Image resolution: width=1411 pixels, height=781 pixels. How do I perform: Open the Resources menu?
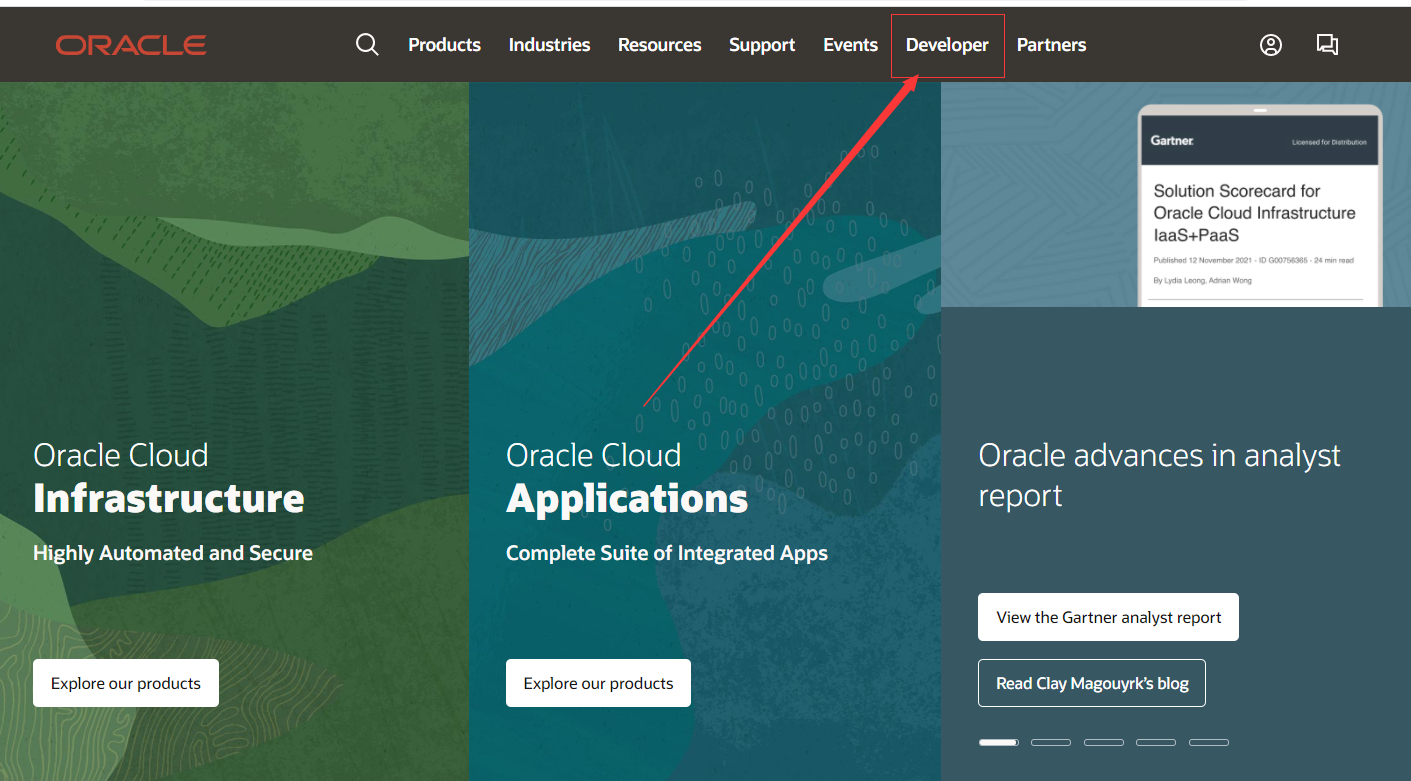[x=659, y=45]
